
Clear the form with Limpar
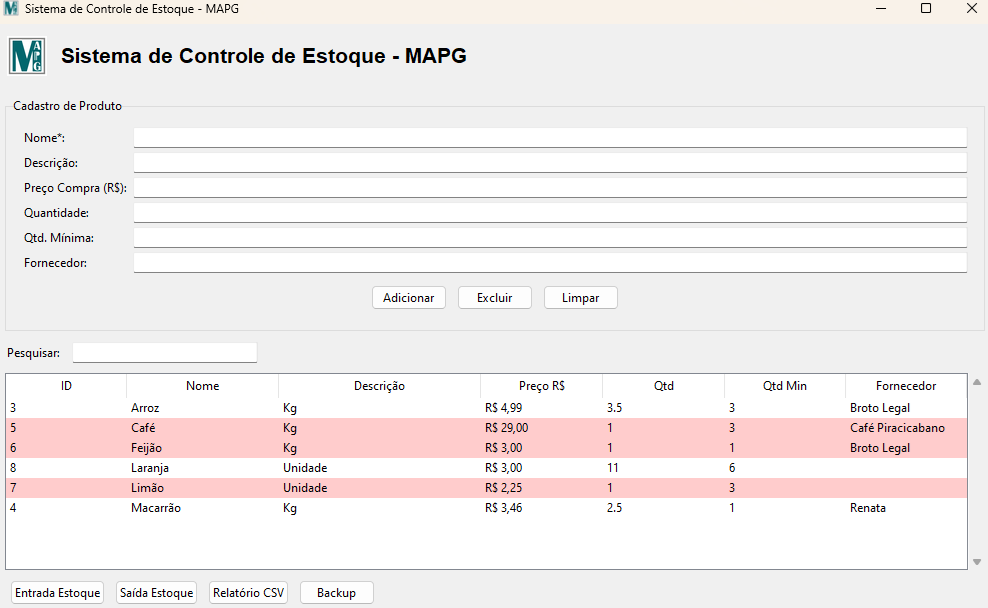pyautogui.click(x=580, y=298)
